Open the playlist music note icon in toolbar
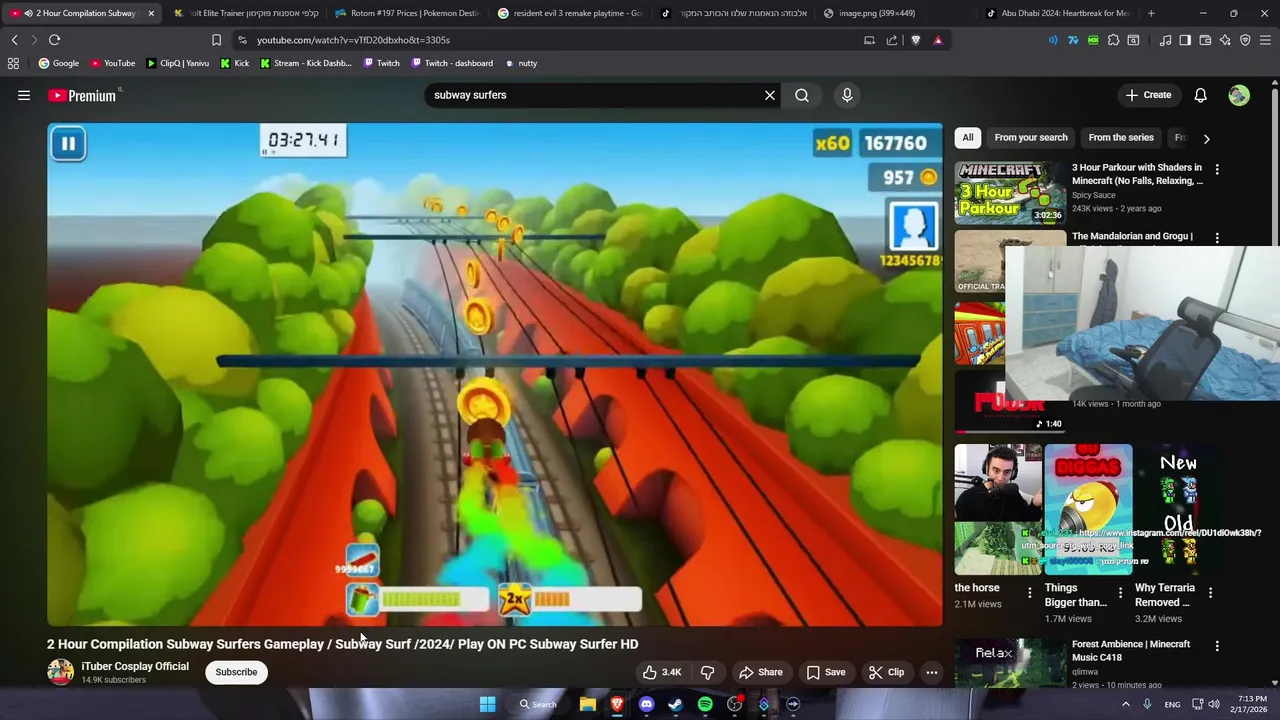This screenshot has height=720, width=1280. [1165, 40]
